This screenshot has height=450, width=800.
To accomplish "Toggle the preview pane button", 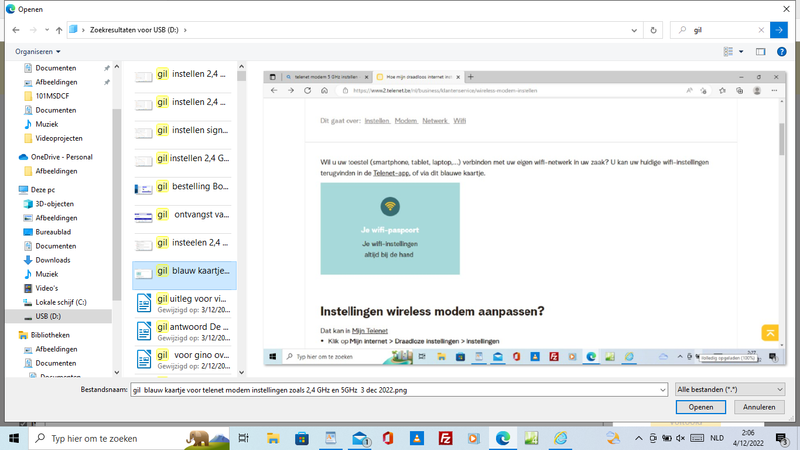I will [x=760, y=52].
